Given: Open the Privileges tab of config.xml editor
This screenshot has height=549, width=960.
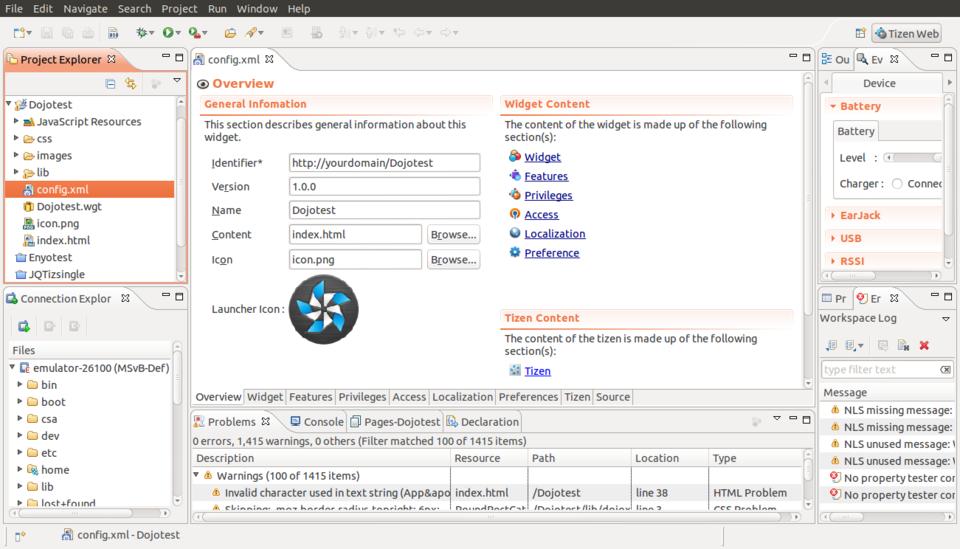Looking at the screenshot, I should [x=362, y=397].
